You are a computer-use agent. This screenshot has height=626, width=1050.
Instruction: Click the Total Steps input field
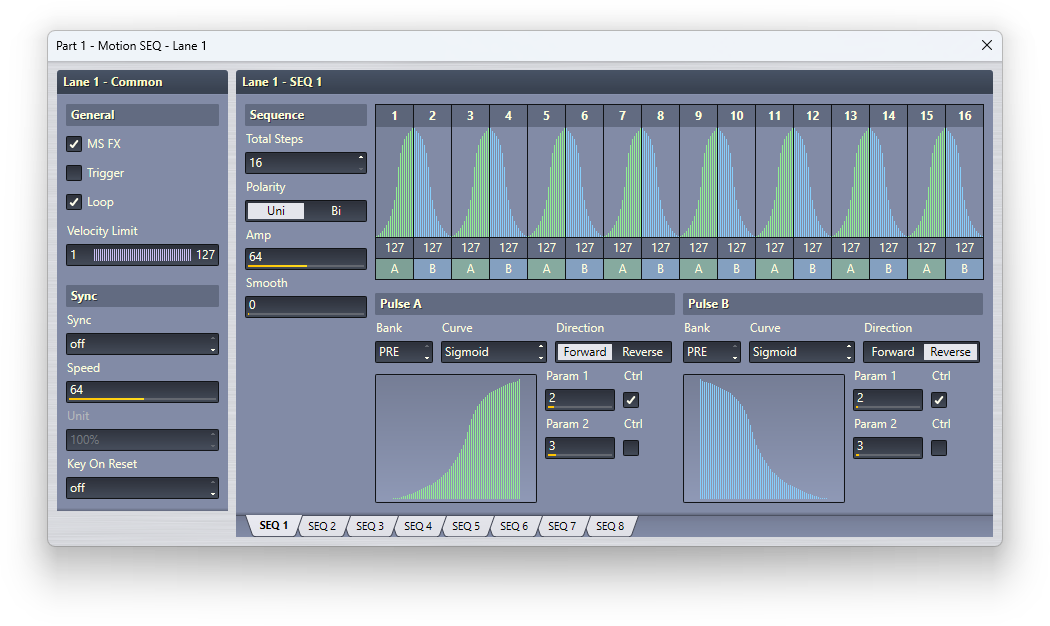(x=300, y=163)
